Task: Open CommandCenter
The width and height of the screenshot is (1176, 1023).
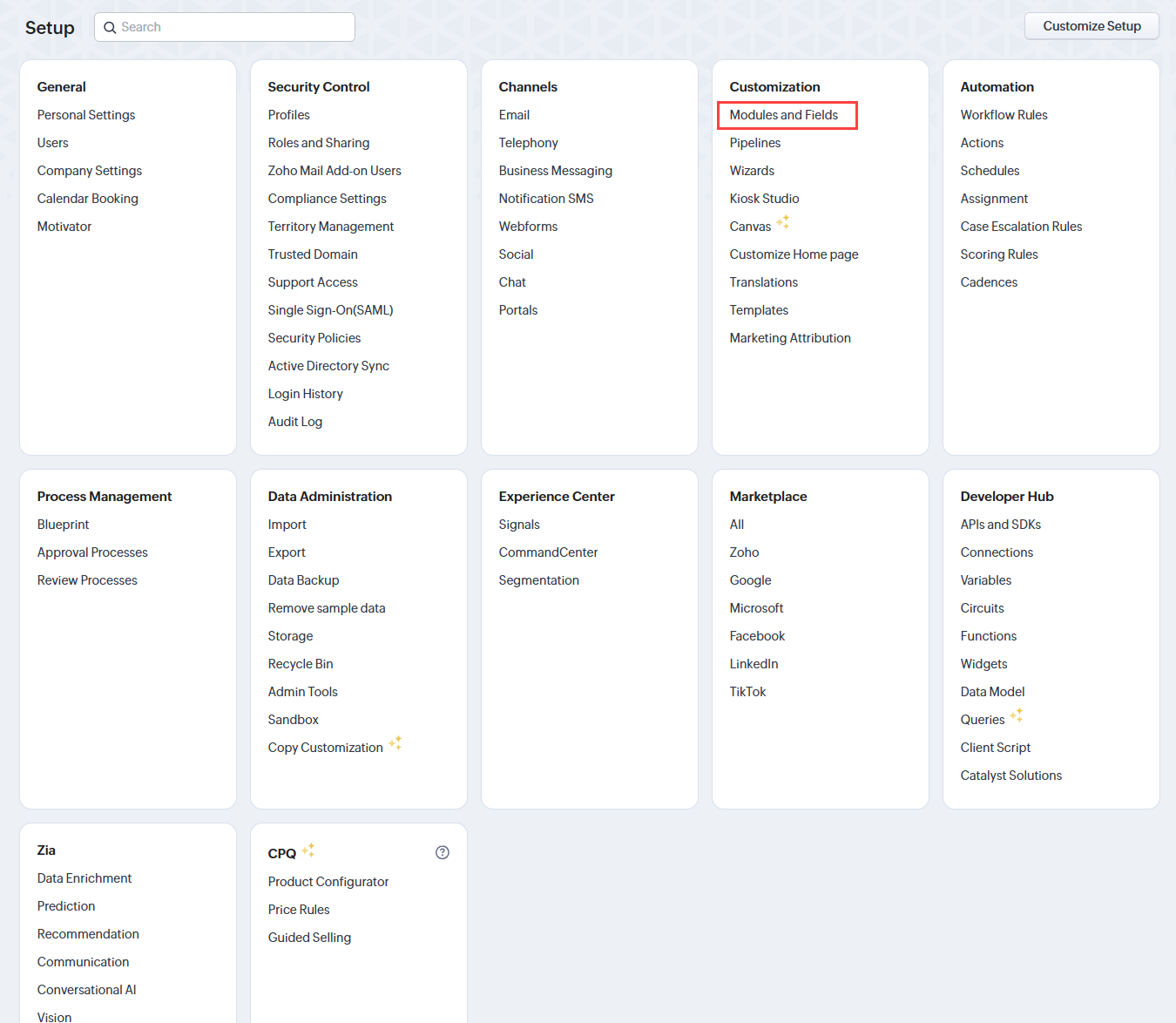Action: click(x=549, y=552)
